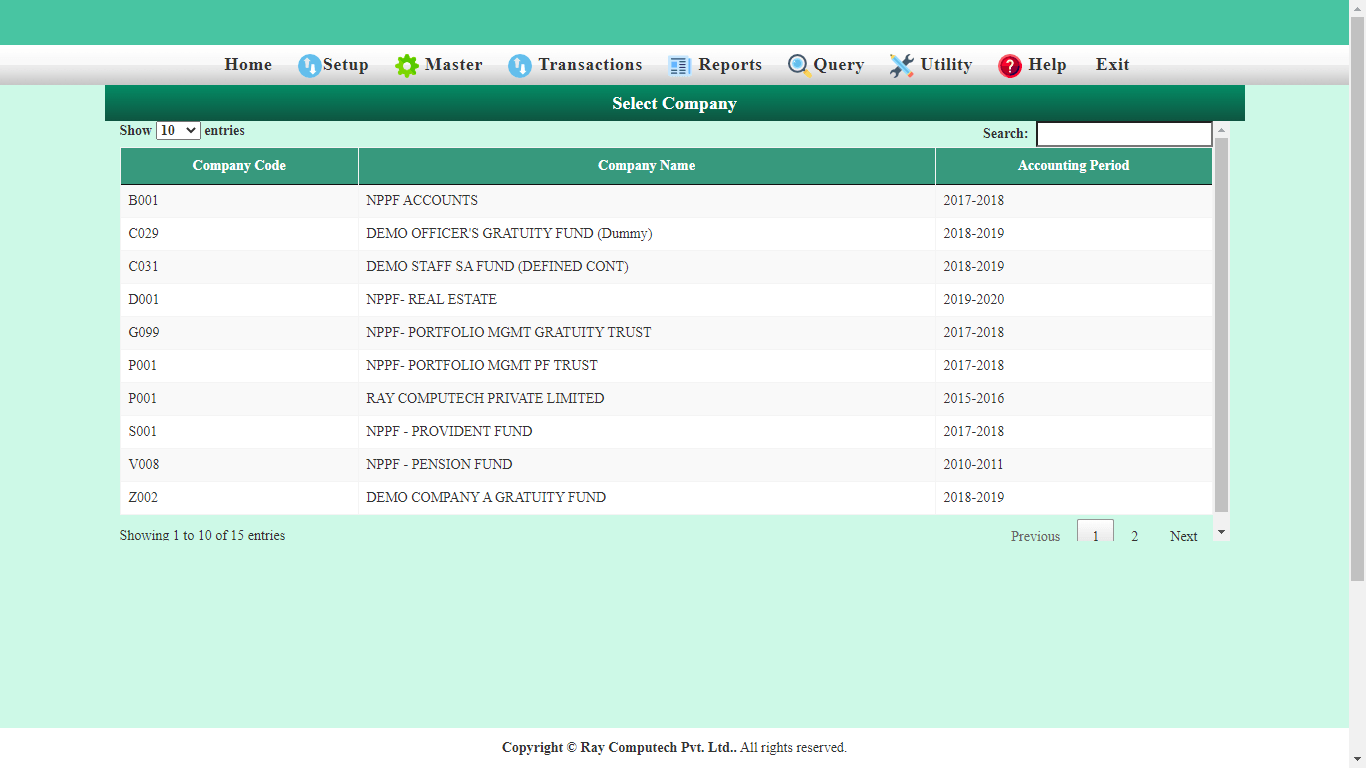The image size is (1366, 768).
Task: Click the red Help question icon
Action: pyautogui.click(x=1010, y=66)
